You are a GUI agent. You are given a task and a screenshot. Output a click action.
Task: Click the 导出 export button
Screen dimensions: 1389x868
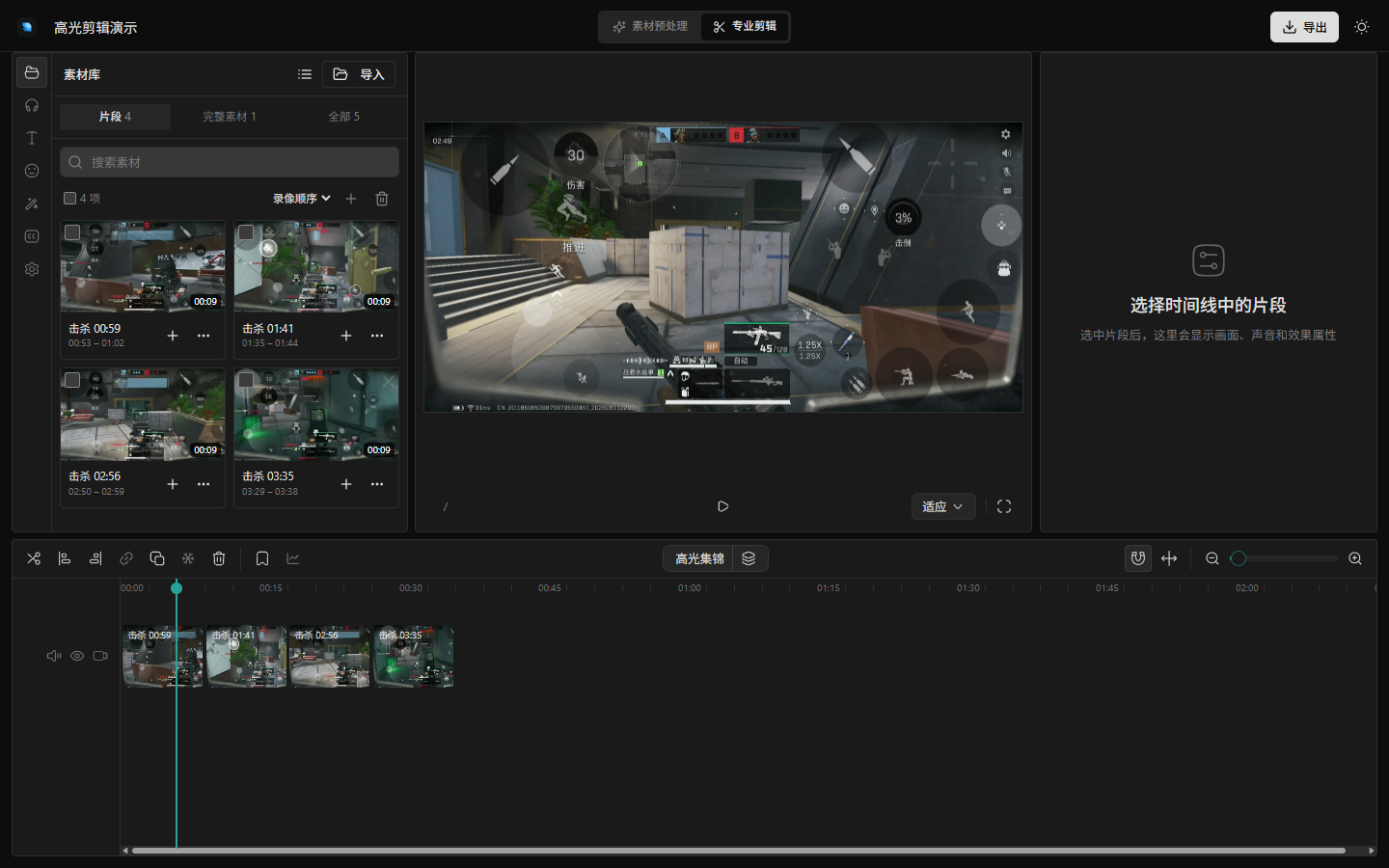click(x=1304, y=27)
